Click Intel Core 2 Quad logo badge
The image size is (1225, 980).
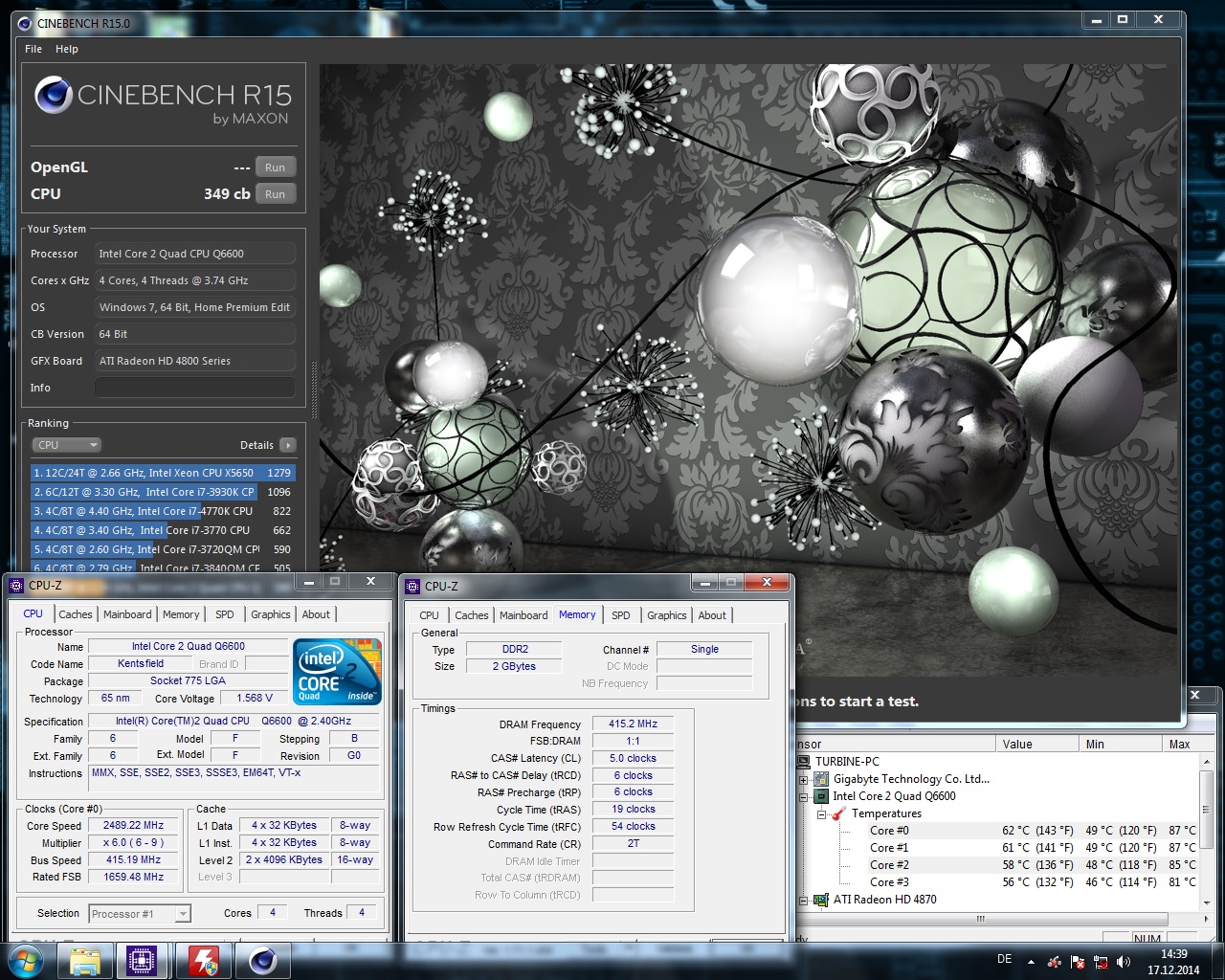(338, 672)
